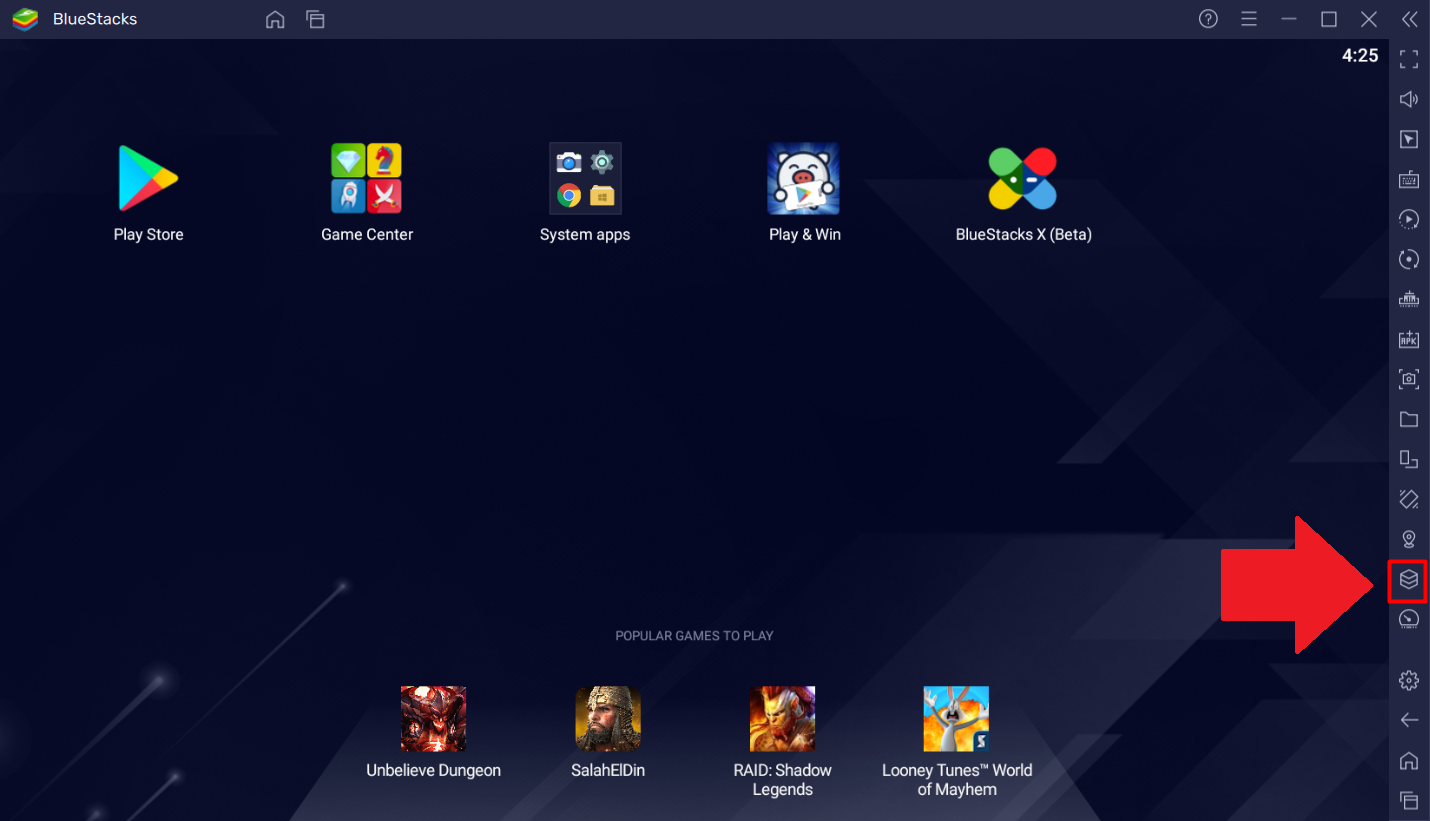The height and width of the screenshot is (821, 1430).
Task: Open the set location icon
Action: (x=1409, y=539)
